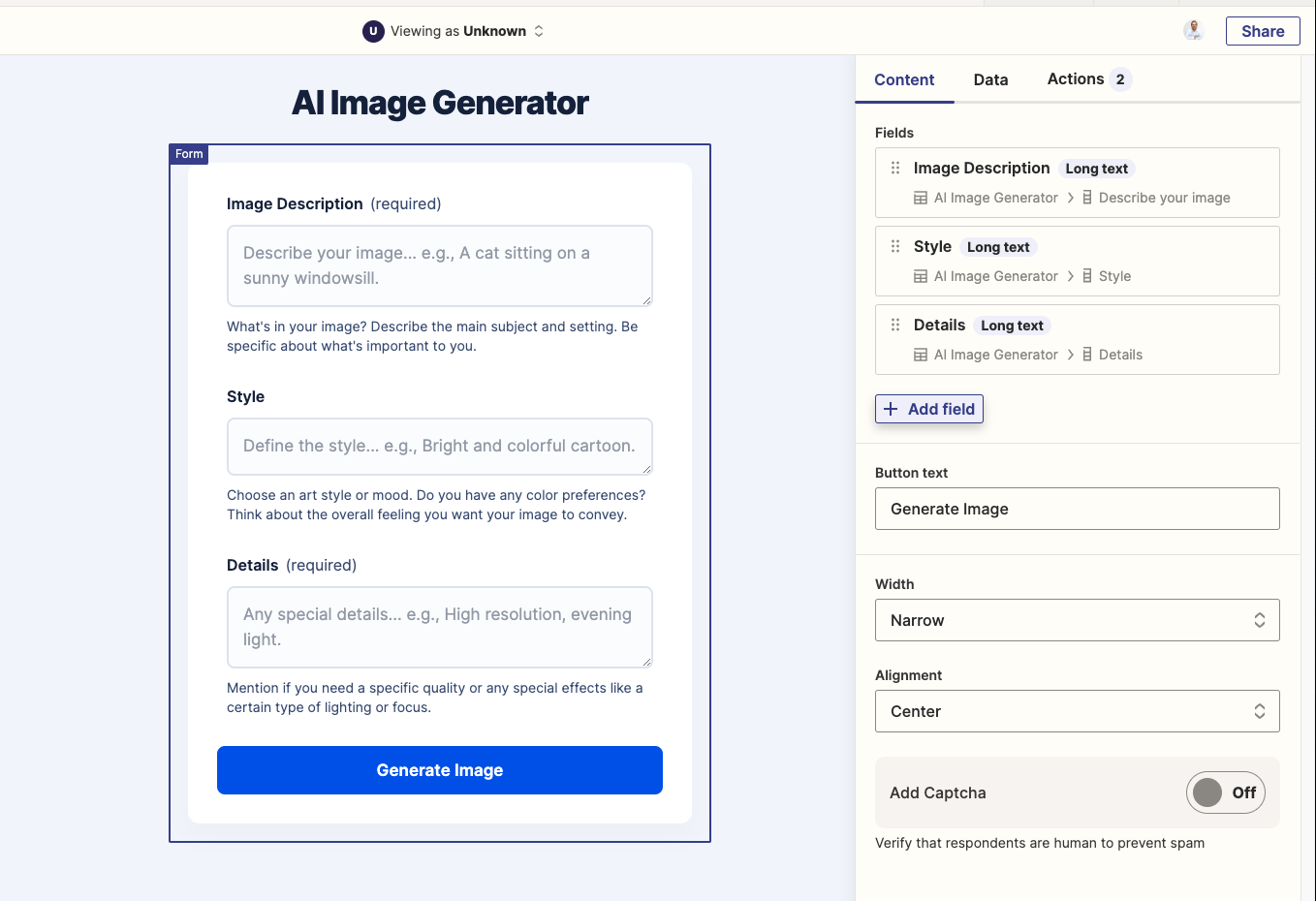1316x901 pixels.
Task: Click the drag handle for Image Description field
Action: click(x=895, y=168)
